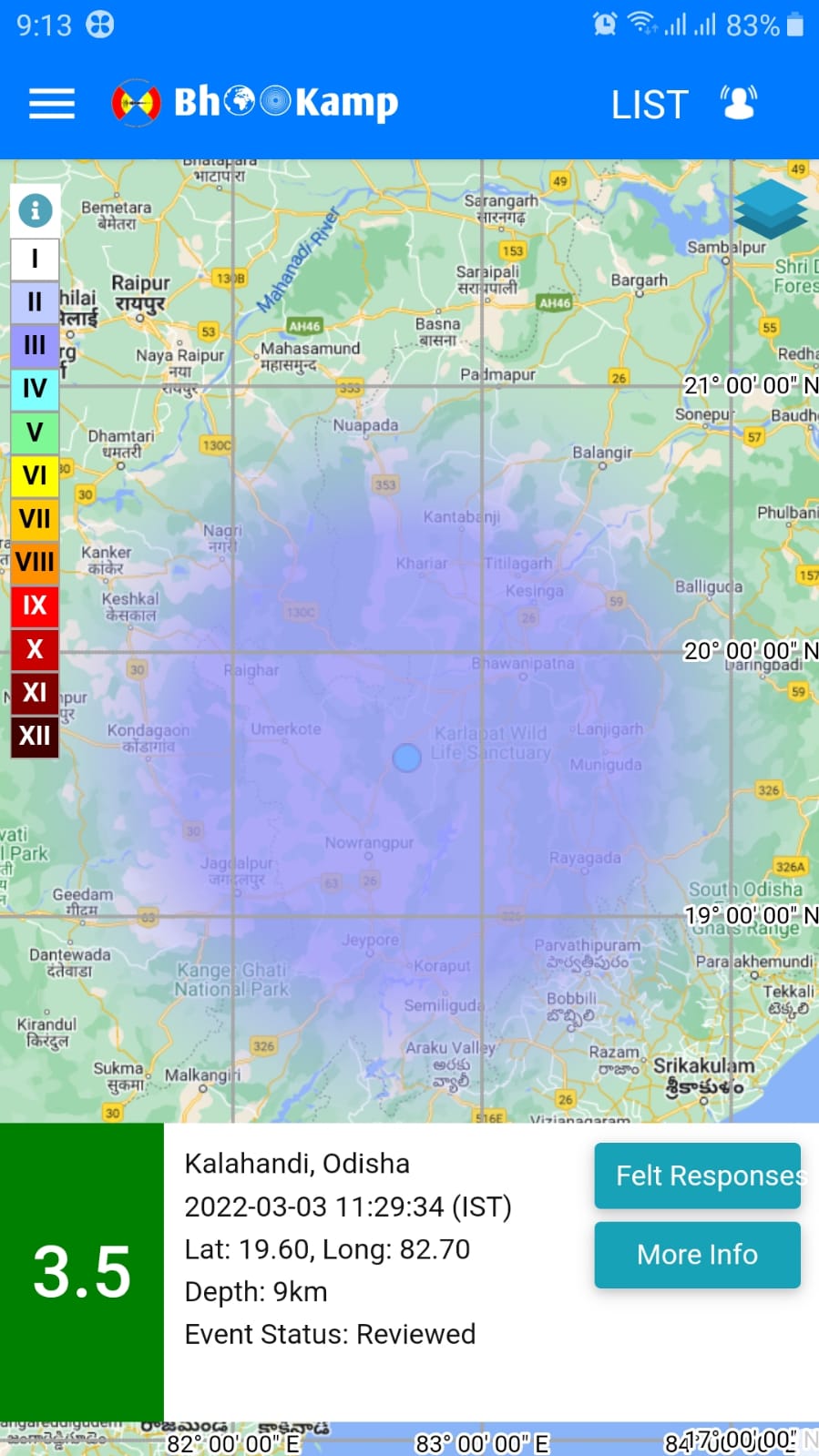Open the hamburger navigation menu

52,104
